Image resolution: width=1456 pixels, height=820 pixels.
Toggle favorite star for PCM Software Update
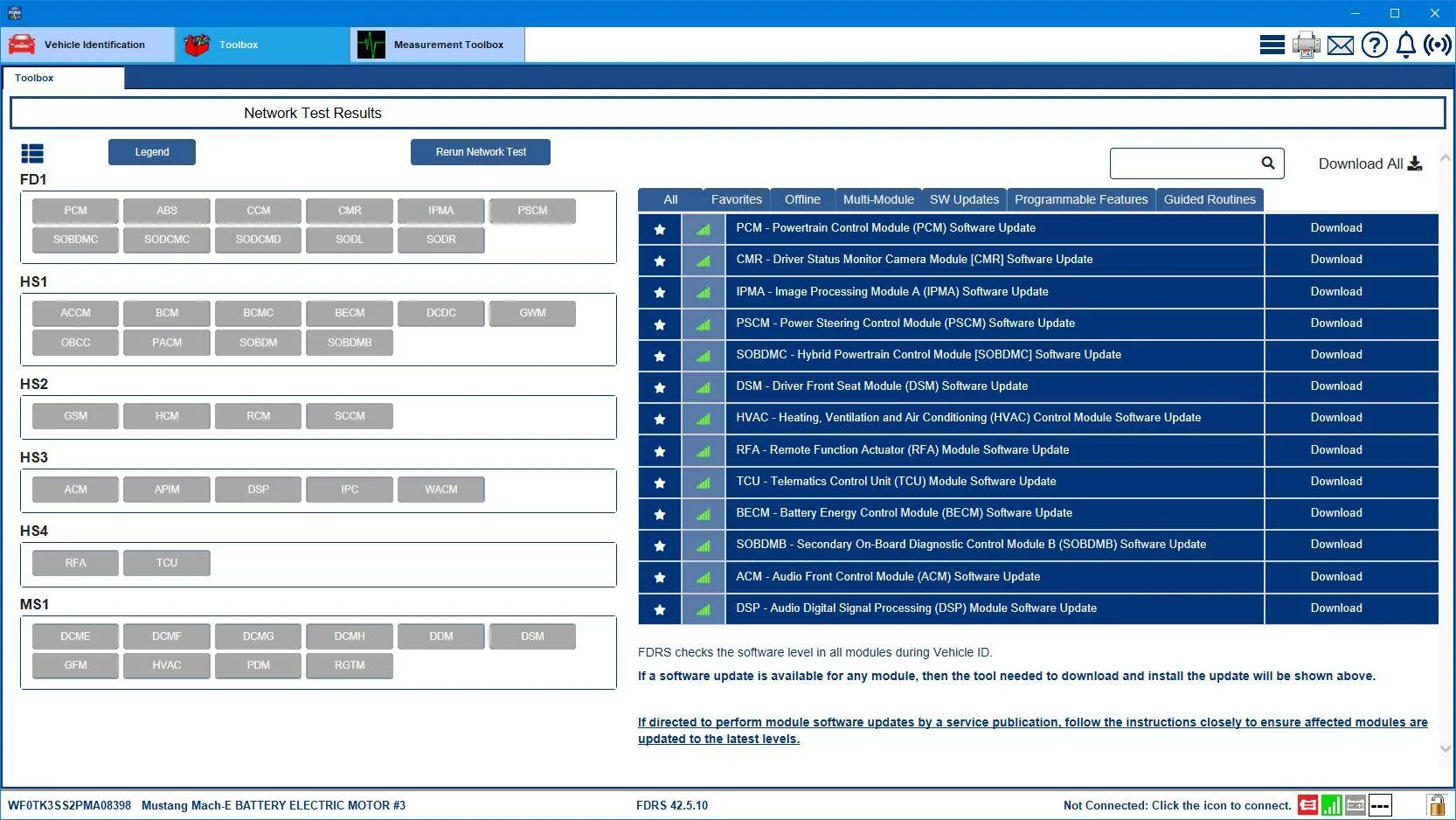pyautogui.click(x=660, y=229)
